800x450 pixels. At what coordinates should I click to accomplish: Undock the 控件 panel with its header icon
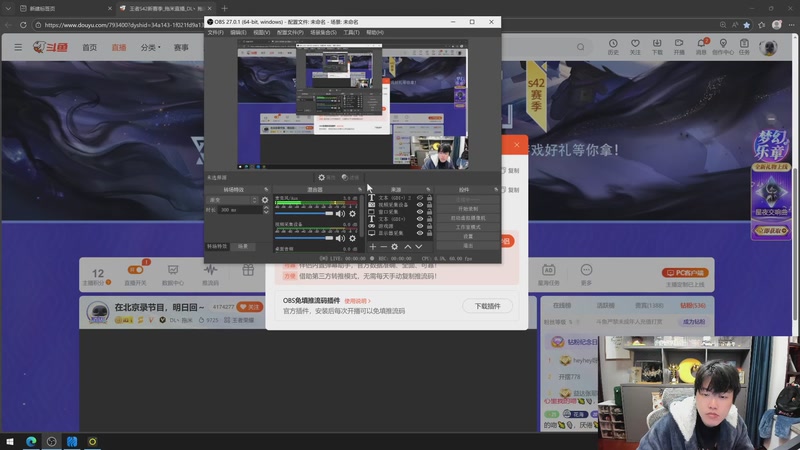(x=495, y=189)
